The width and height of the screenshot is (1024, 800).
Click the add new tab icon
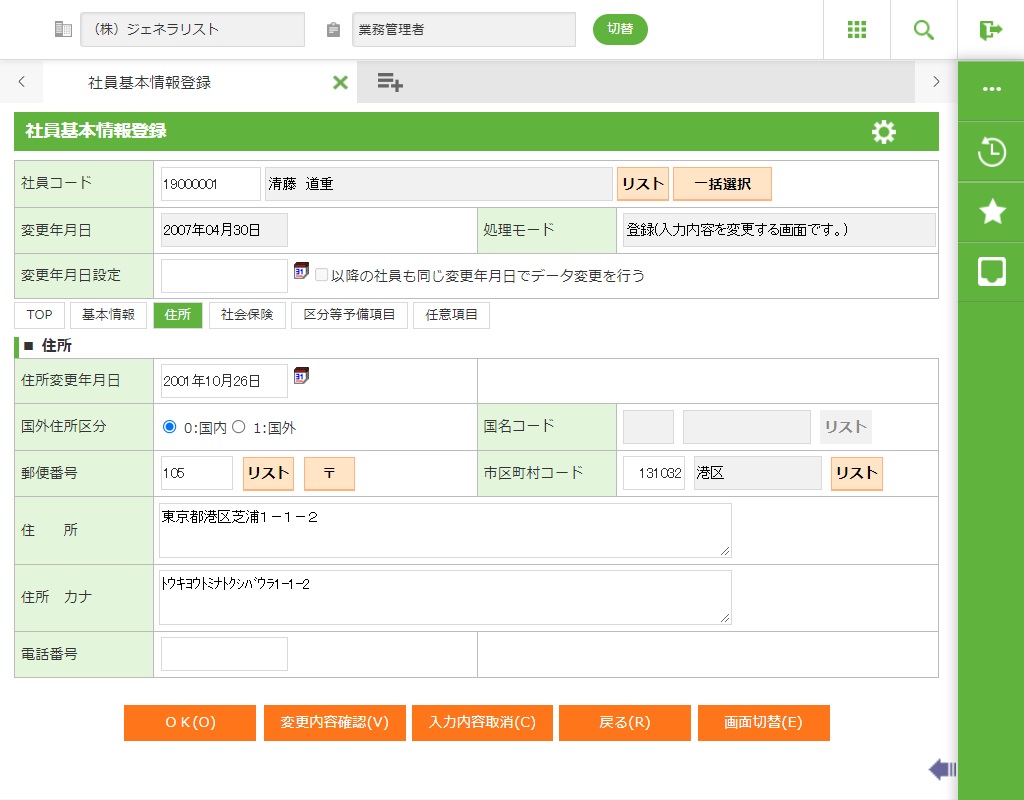click(390, 83)
